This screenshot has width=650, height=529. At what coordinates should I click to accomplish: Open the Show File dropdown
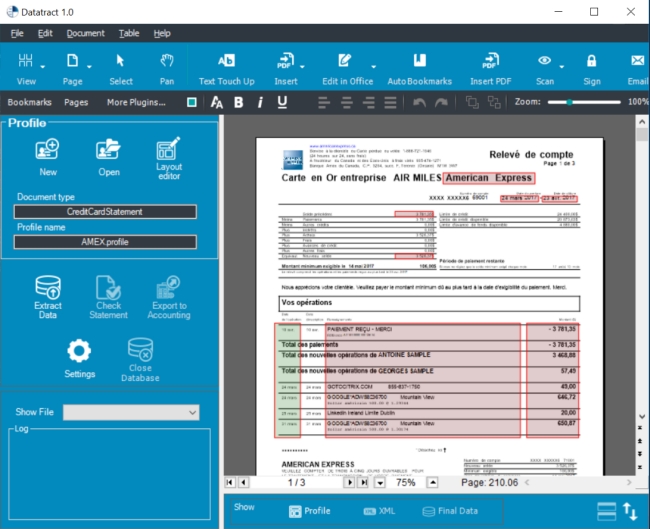131,413
